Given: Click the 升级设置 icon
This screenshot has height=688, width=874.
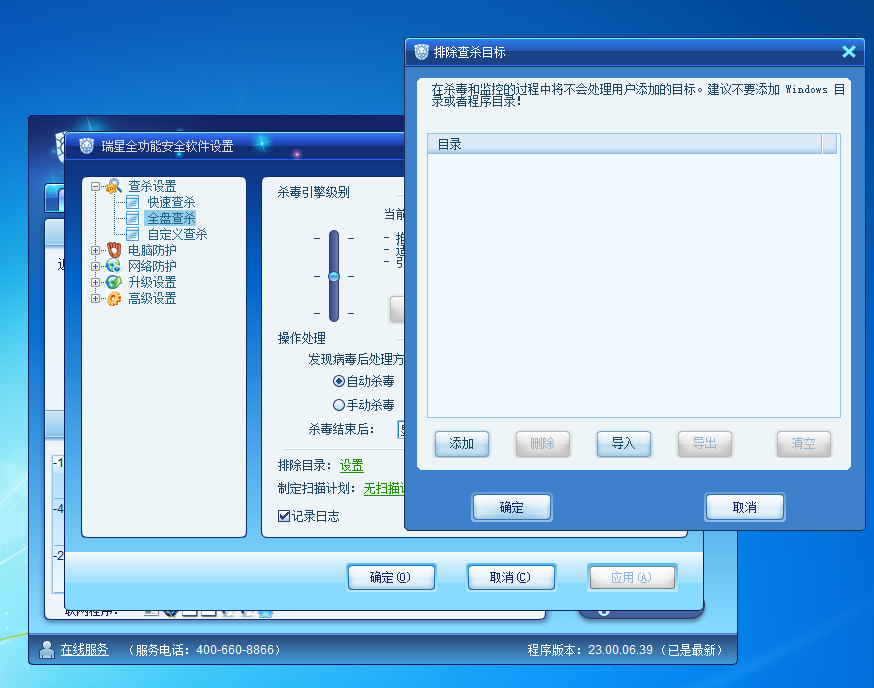Looking at the screenshot, I should pyautogui.click(x=114, y=282).
